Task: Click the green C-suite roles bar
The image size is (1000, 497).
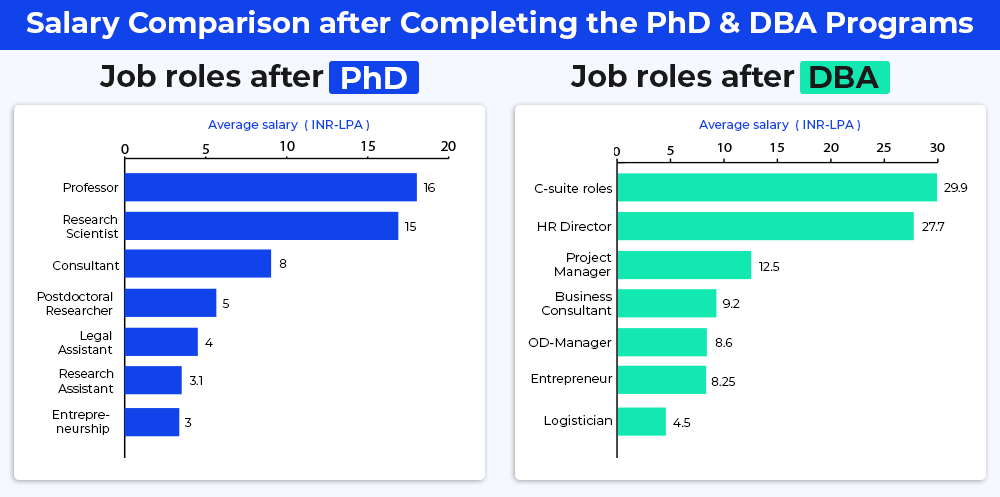Action: tap(776, 187)
